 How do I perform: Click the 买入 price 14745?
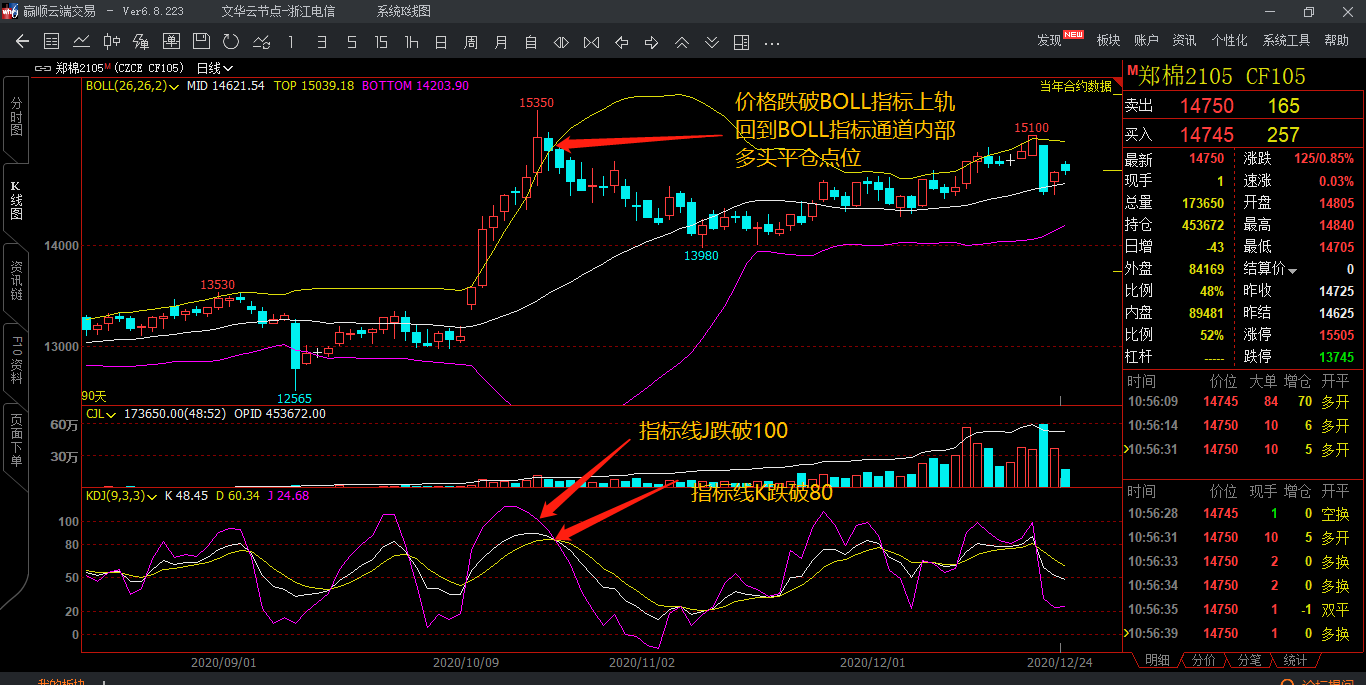tap(1207, 134)
